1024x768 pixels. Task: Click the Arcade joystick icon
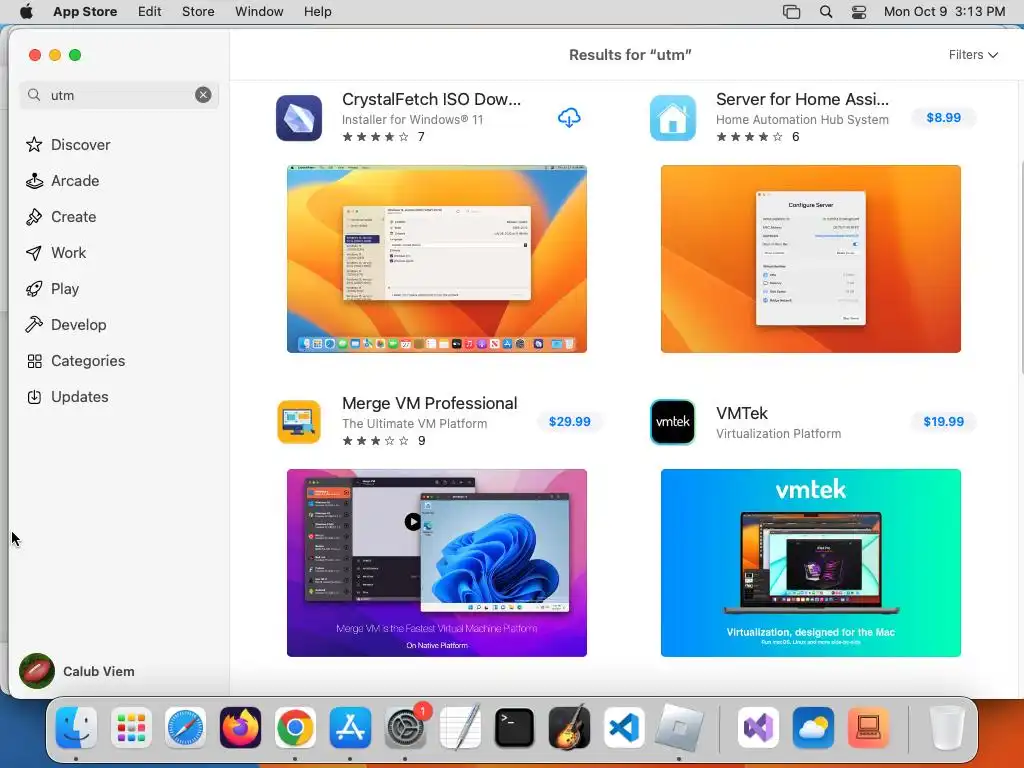[x=34, y=181]
